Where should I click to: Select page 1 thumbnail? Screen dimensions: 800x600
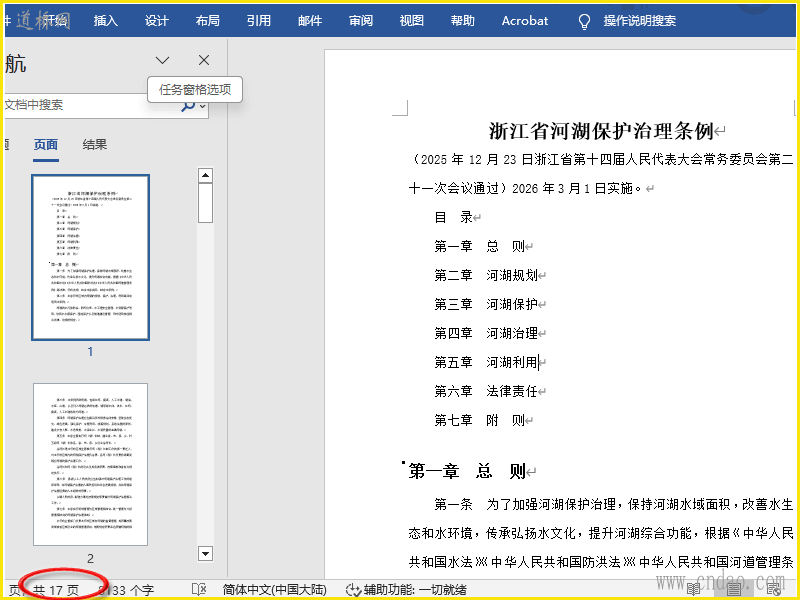coord(90,257)
